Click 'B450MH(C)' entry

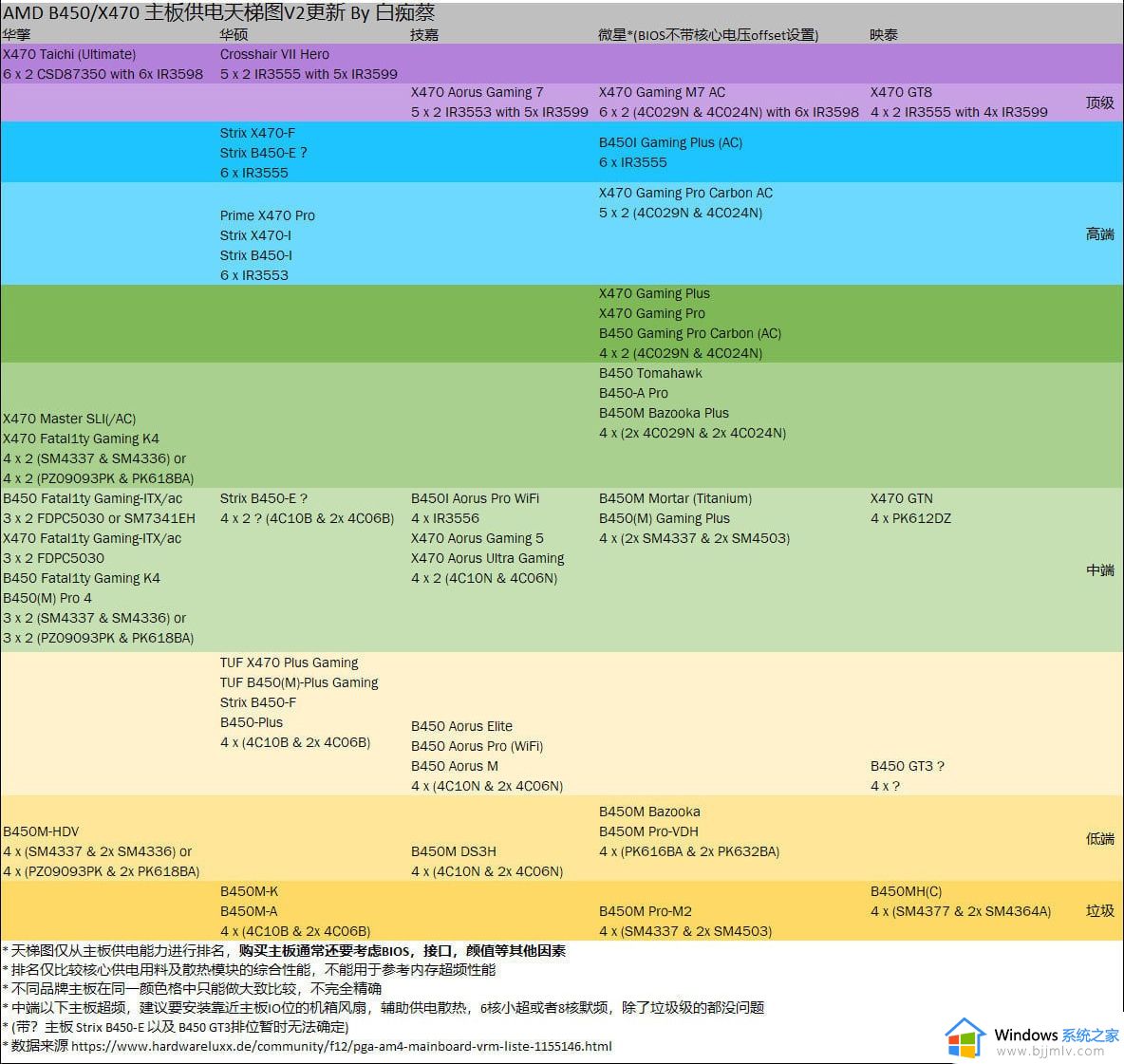(x=906, y=892)
